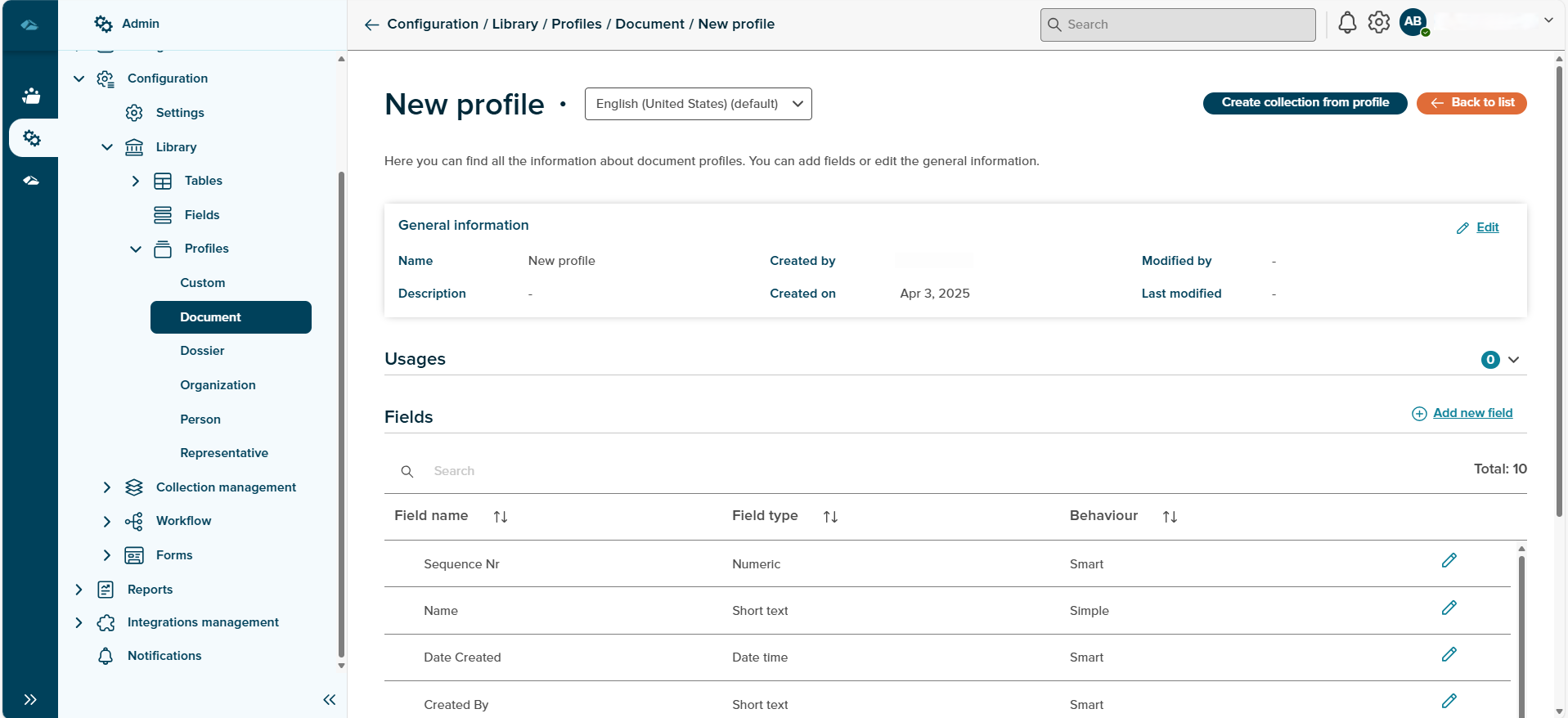This screenshot has height=718, width=1568.
Task: Click the Add new field link
Action: pyautogui.click(x=1471, y=413)
